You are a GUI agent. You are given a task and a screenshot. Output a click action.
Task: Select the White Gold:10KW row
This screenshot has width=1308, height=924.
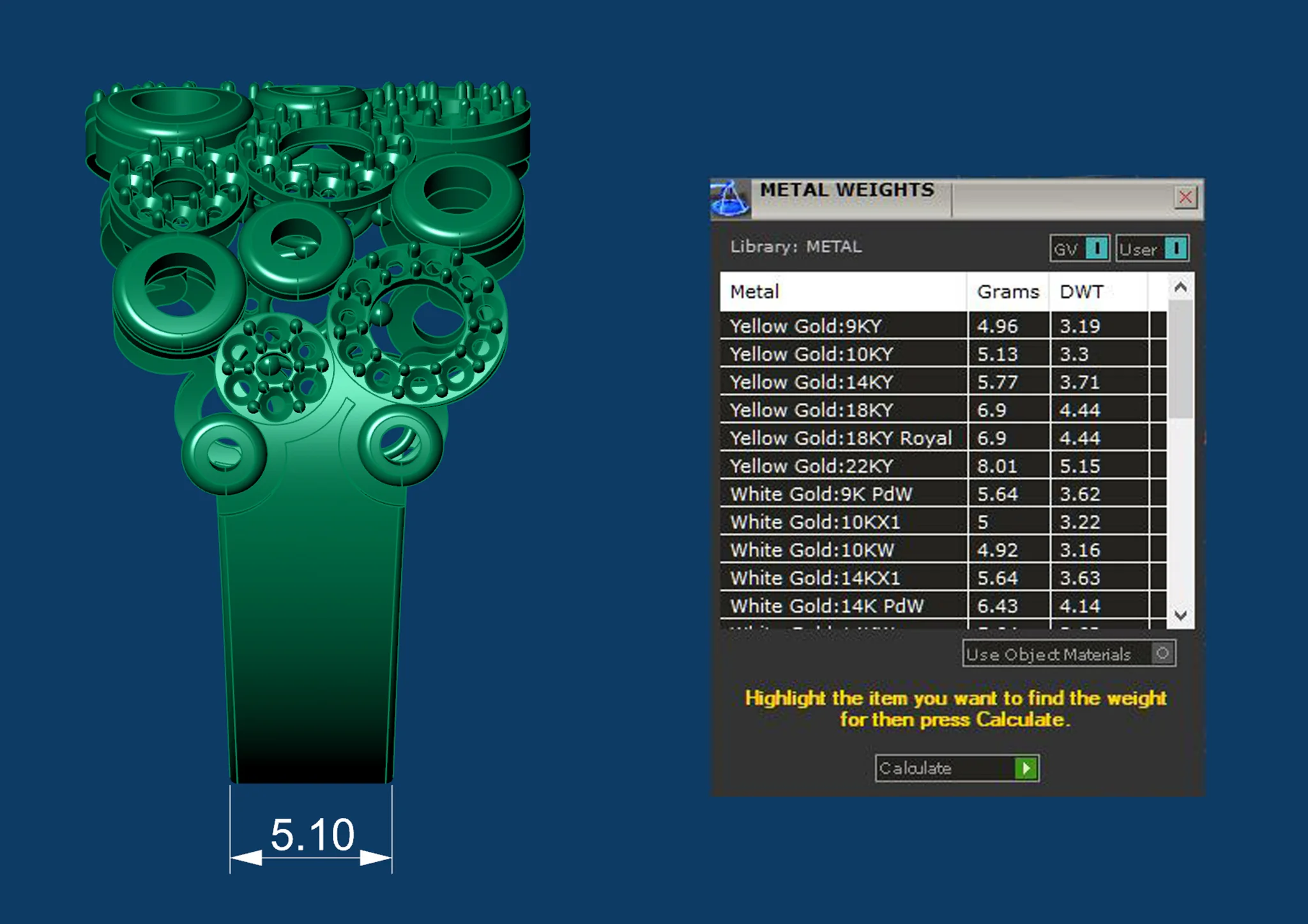tap(943, 550)
